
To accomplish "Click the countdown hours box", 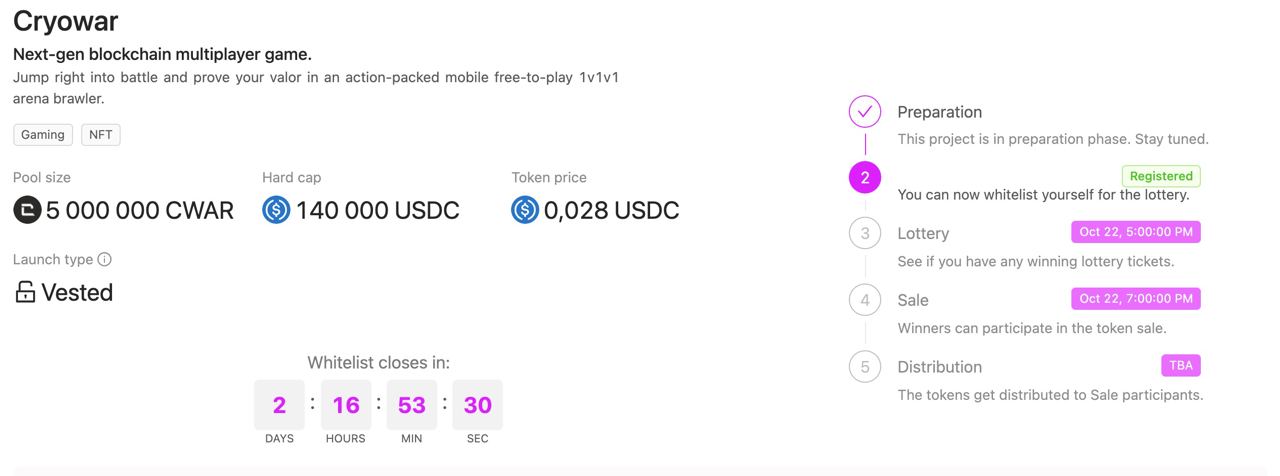I will [x=346, y=405].
